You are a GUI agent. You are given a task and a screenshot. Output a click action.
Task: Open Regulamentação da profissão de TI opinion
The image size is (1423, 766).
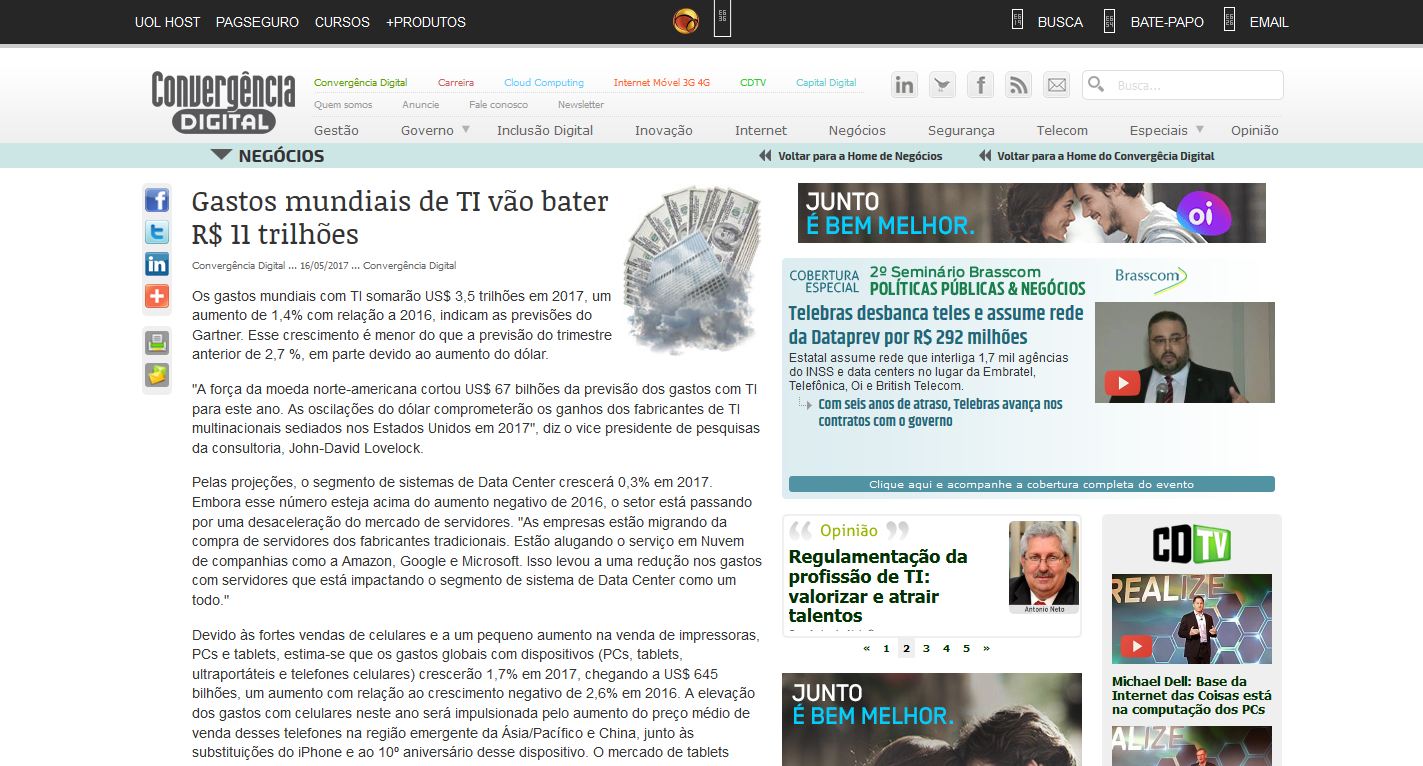point(878,586)
